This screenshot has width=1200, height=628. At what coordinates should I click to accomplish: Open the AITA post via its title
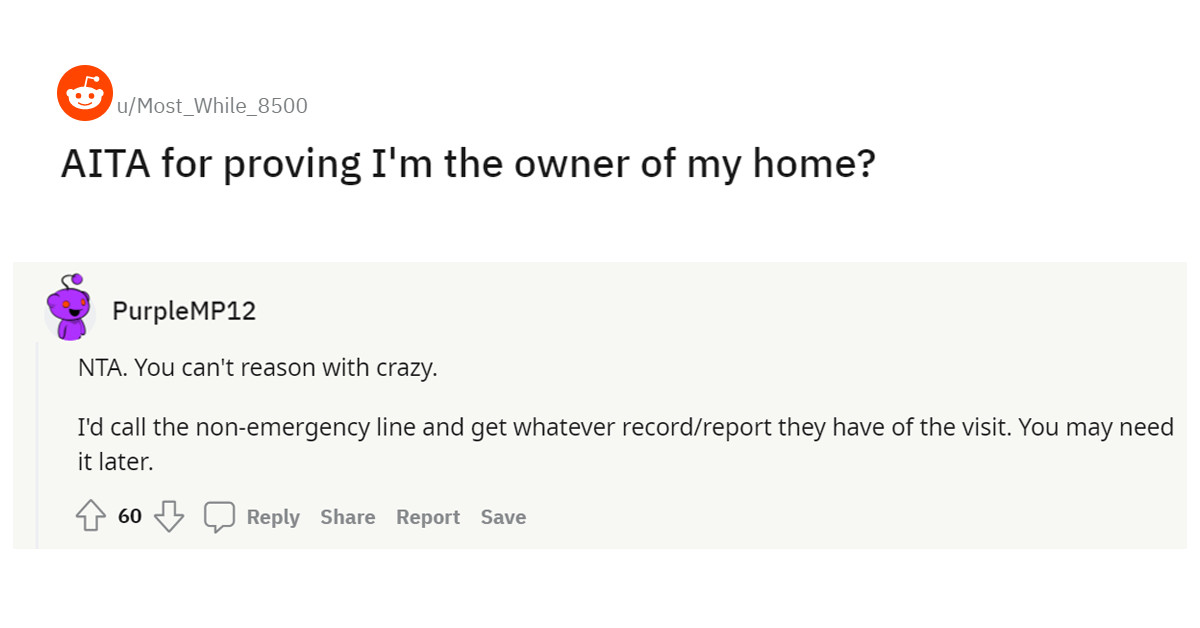(467, 163)
